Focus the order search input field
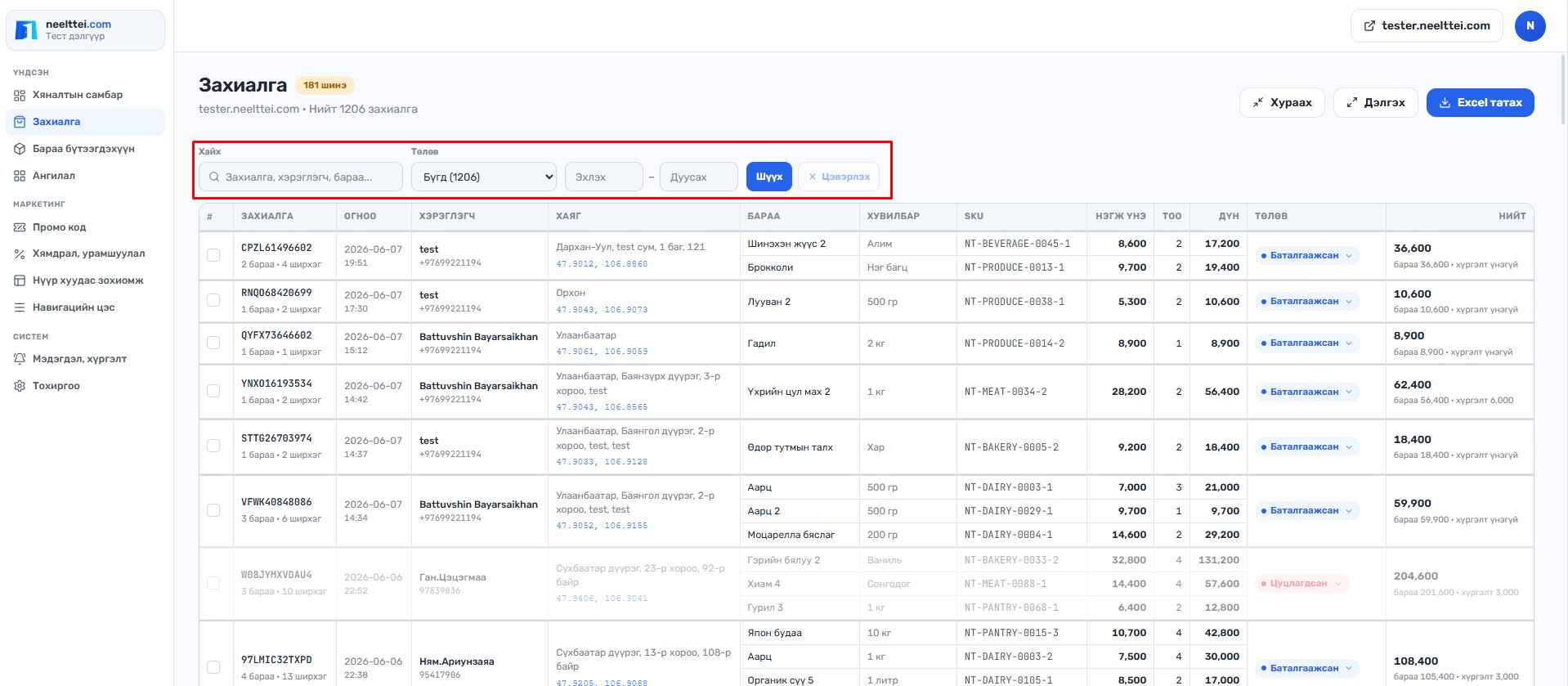 (301, 177)
